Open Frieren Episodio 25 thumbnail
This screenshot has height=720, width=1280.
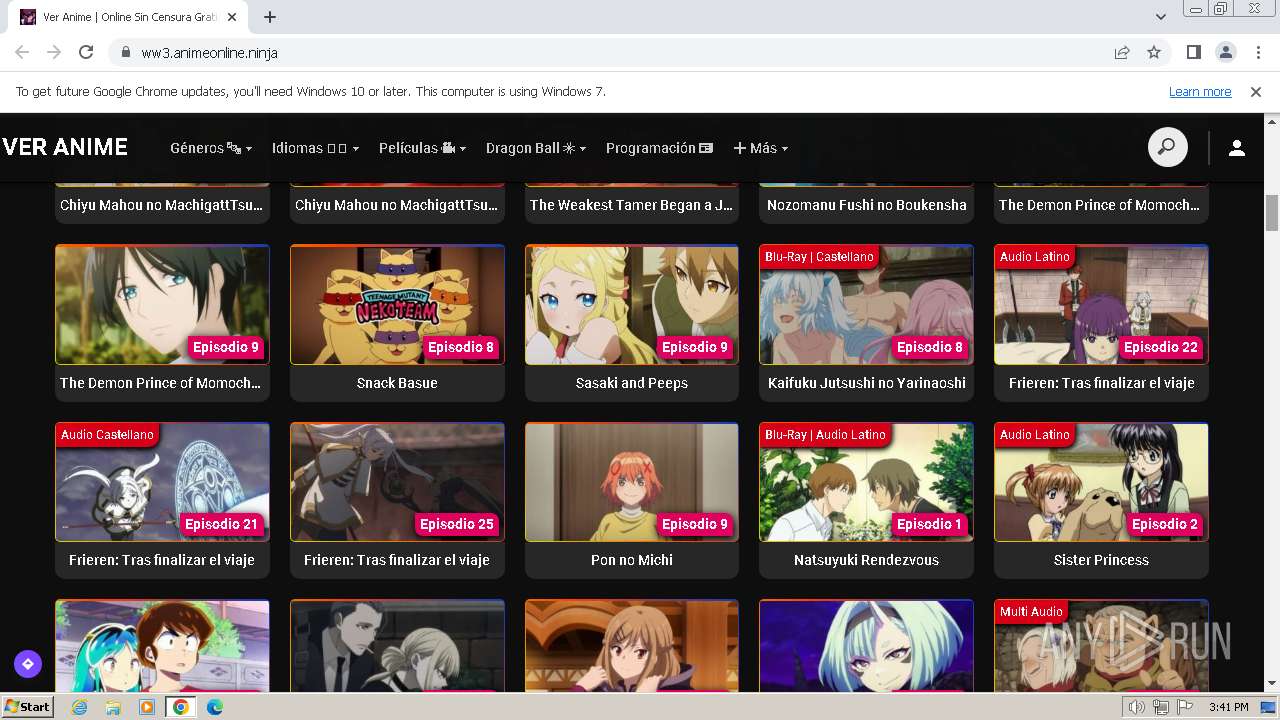397,482
